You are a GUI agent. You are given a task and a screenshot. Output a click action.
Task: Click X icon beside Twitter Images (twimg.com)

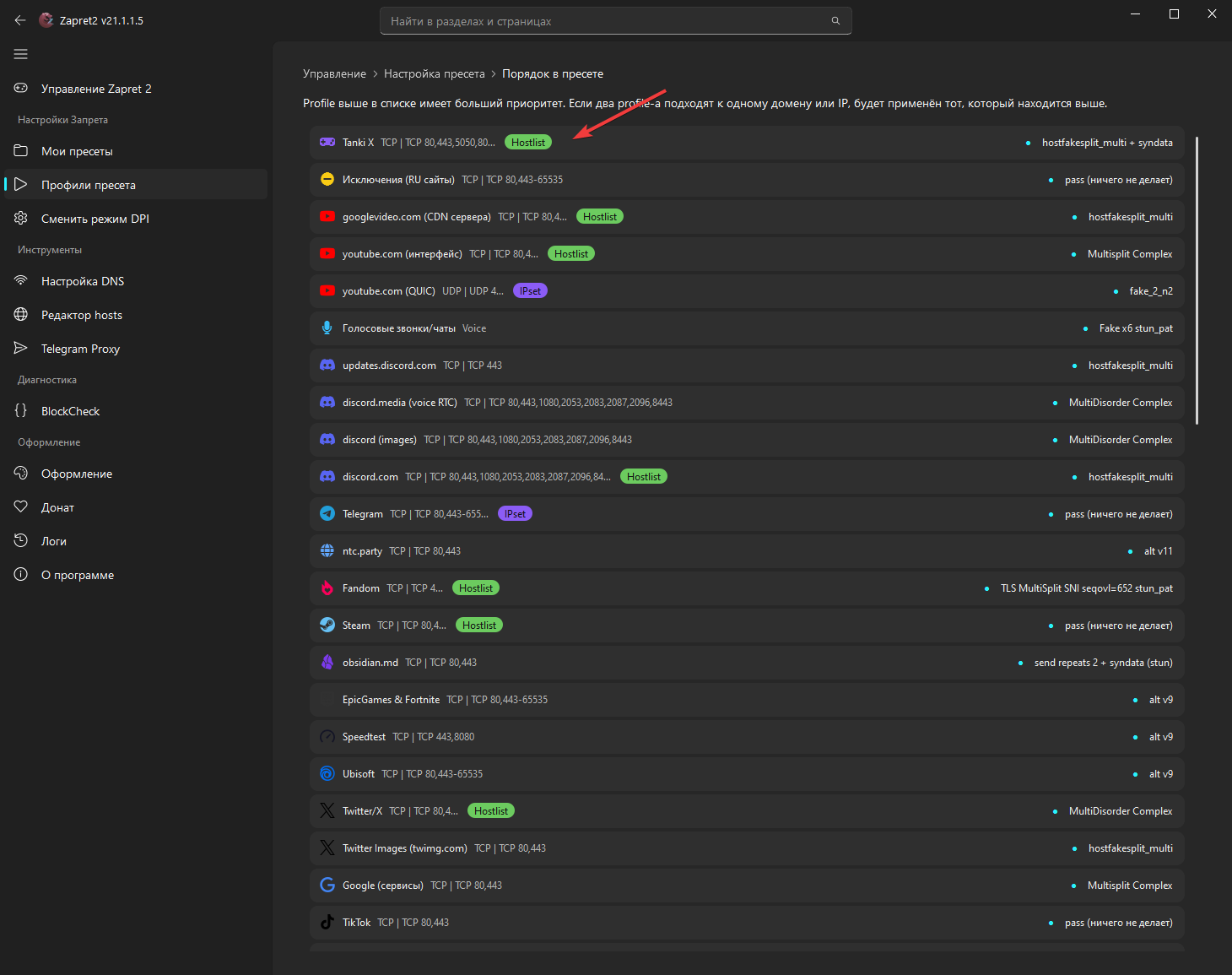327,848
